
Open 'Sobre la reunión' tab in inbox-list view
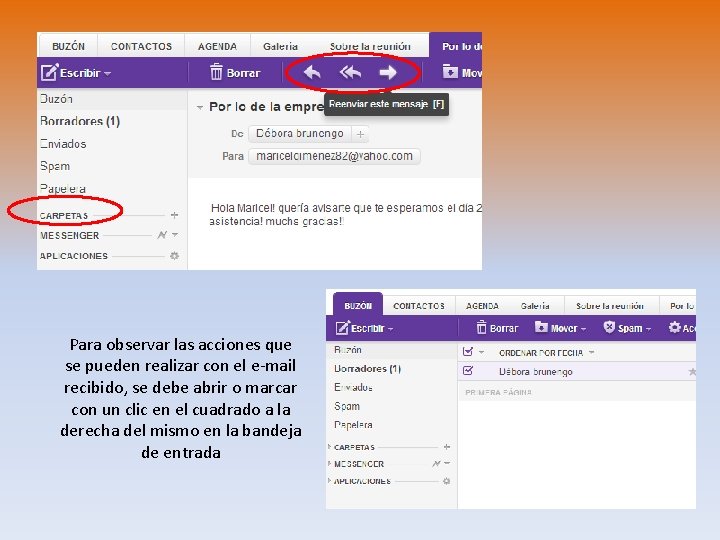[x=610, y=306]
